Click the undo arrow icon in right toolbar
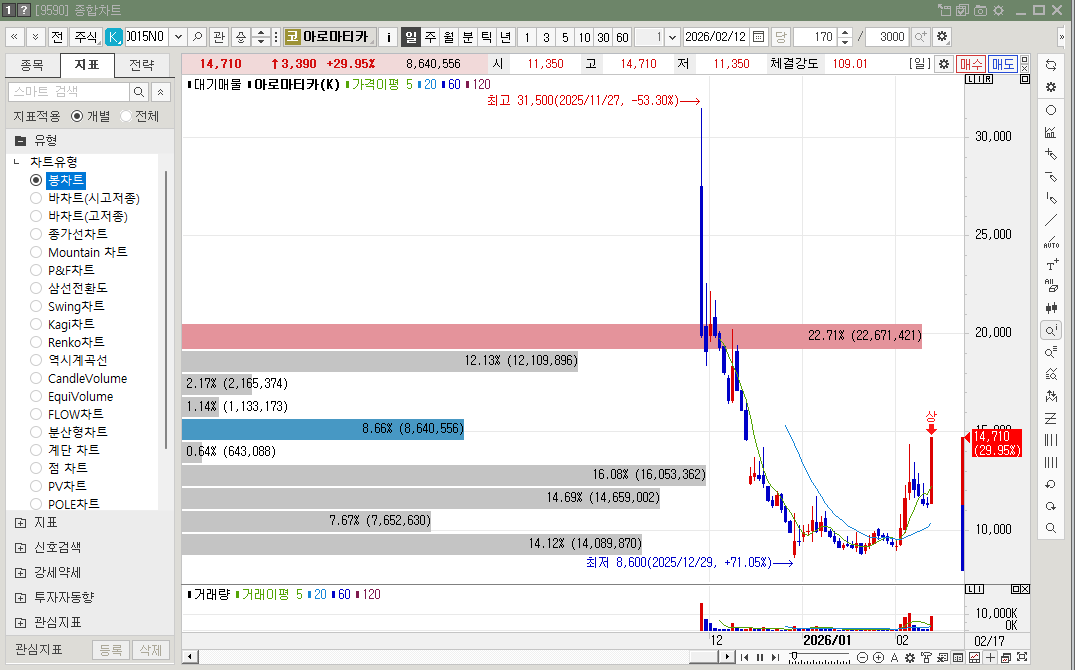This screenshot has width=1075, height=670. tap(1050, 484)
